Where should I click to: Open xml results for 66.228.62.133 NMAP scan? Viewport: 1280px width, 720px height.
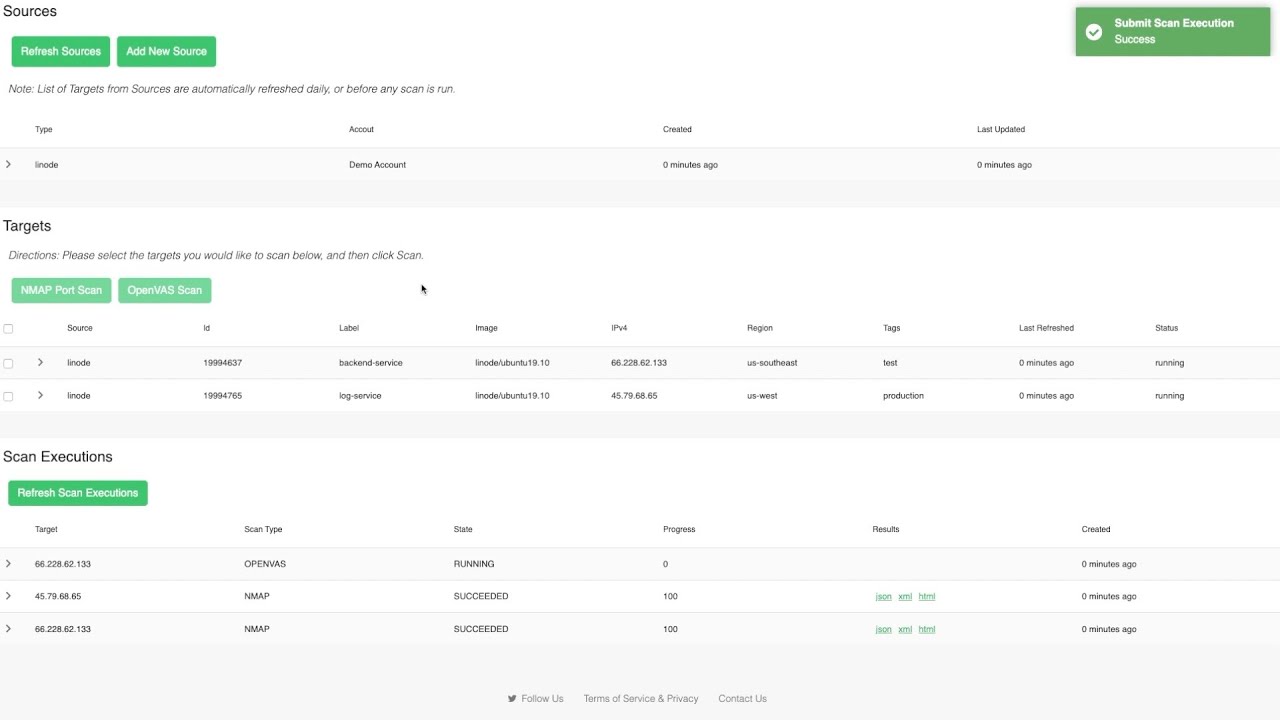(x=905, y=630)
